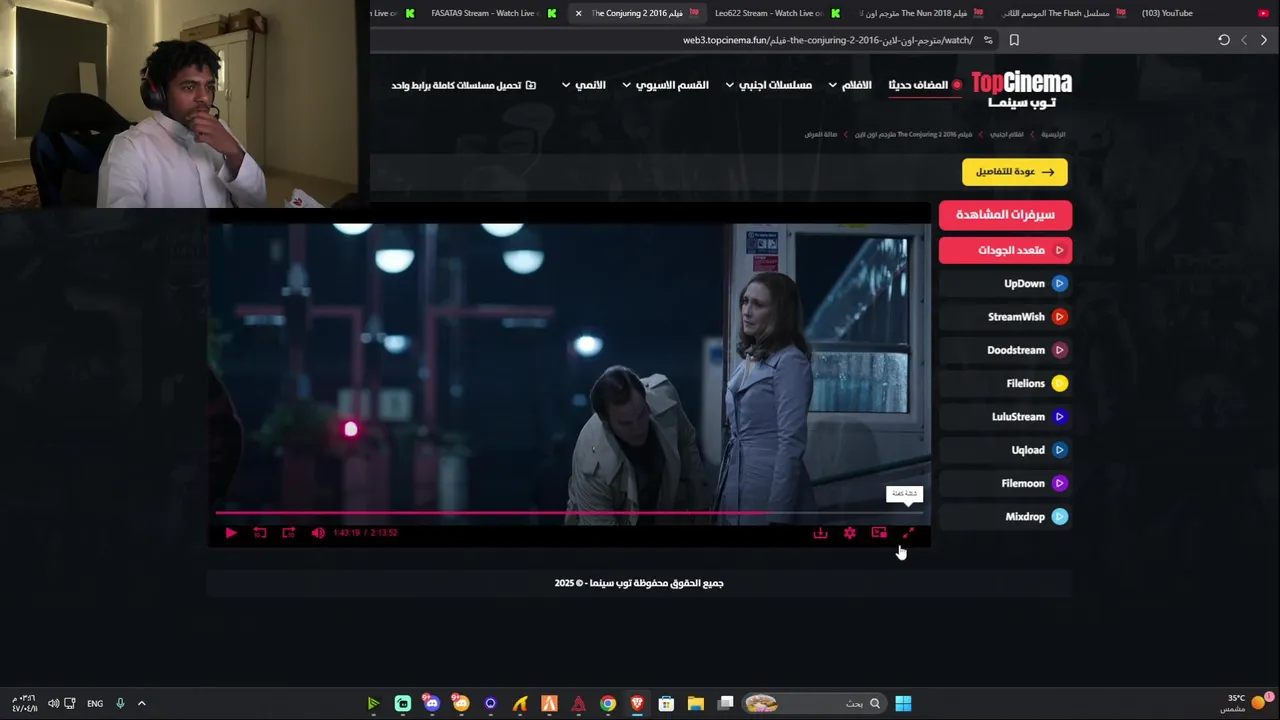This screenshot has height=720, width=1280.
Task: Reload the current page
Action: tap(1224, 40)
